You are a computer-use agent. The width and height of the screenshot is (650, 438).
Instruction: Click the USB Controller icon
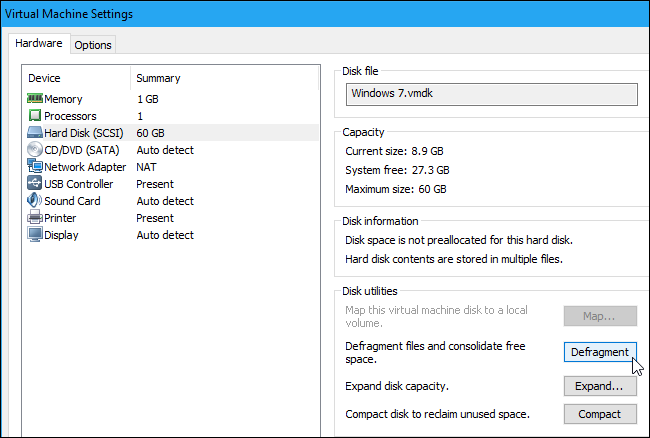(x=35, y=184)
